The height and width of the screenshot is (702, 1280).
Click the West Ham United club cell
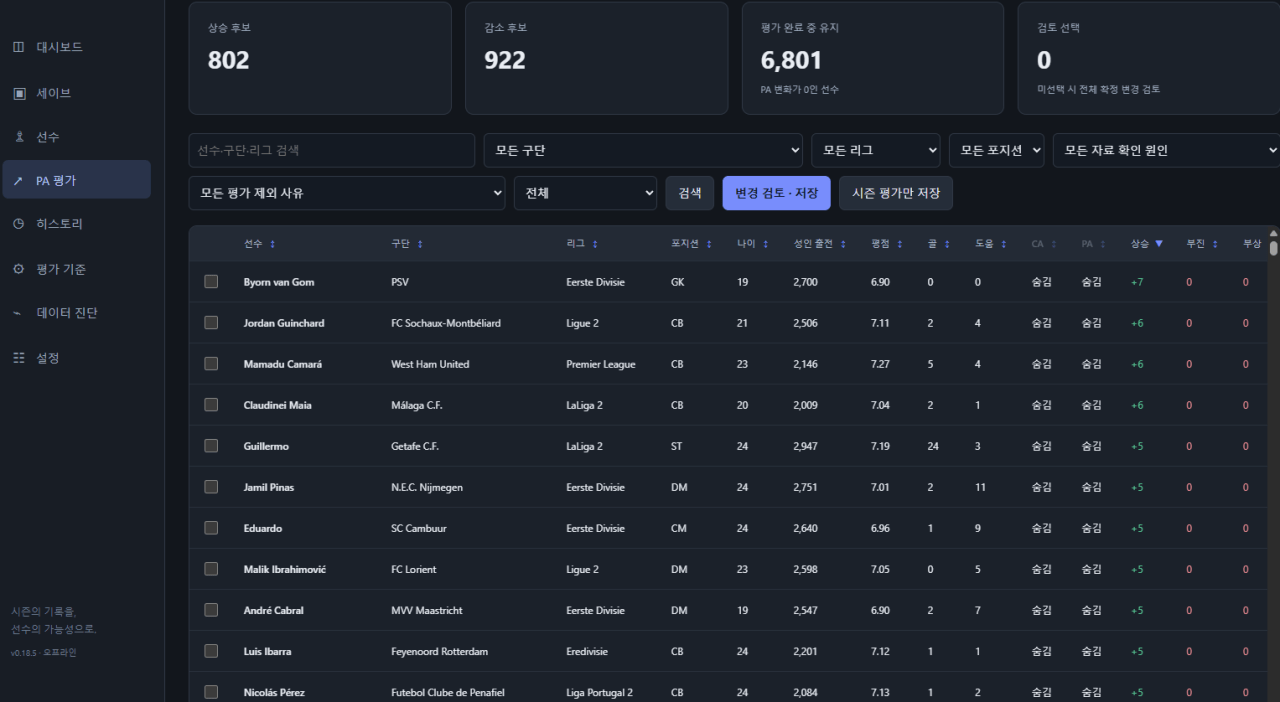coord(430,364)
